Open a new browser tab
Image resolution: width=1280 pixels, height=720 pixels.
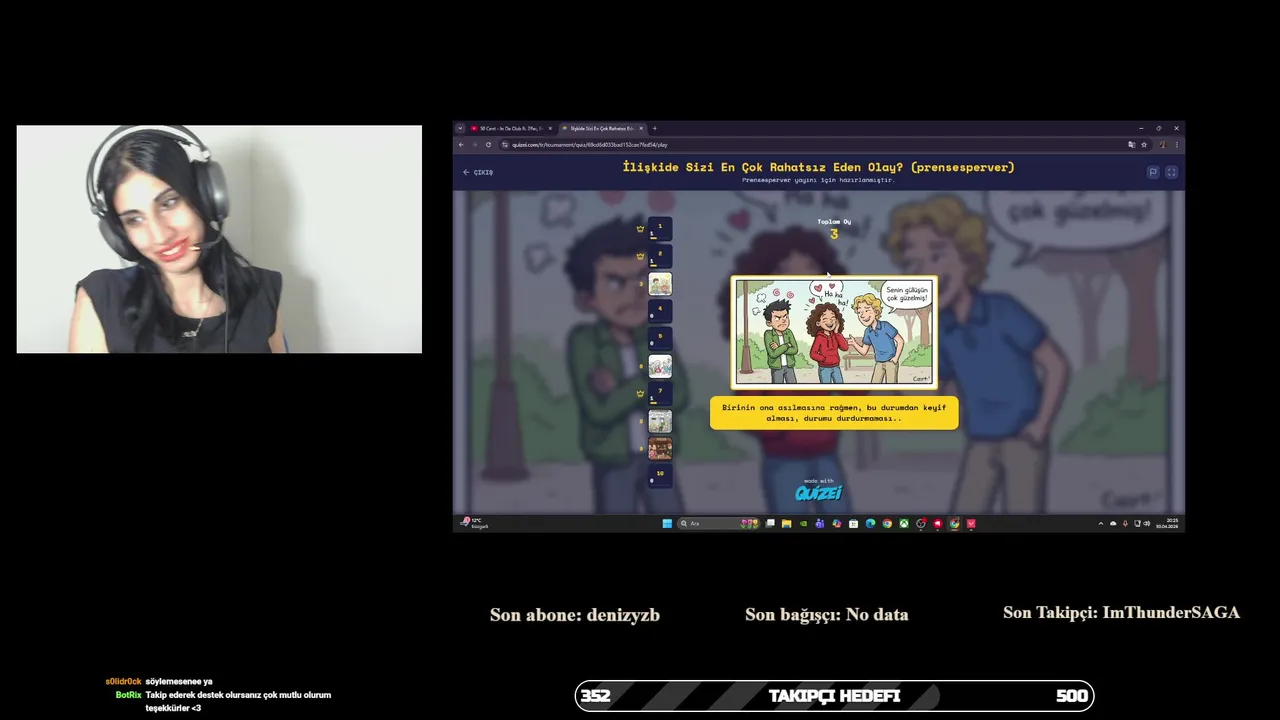click(x=655, y=128)
